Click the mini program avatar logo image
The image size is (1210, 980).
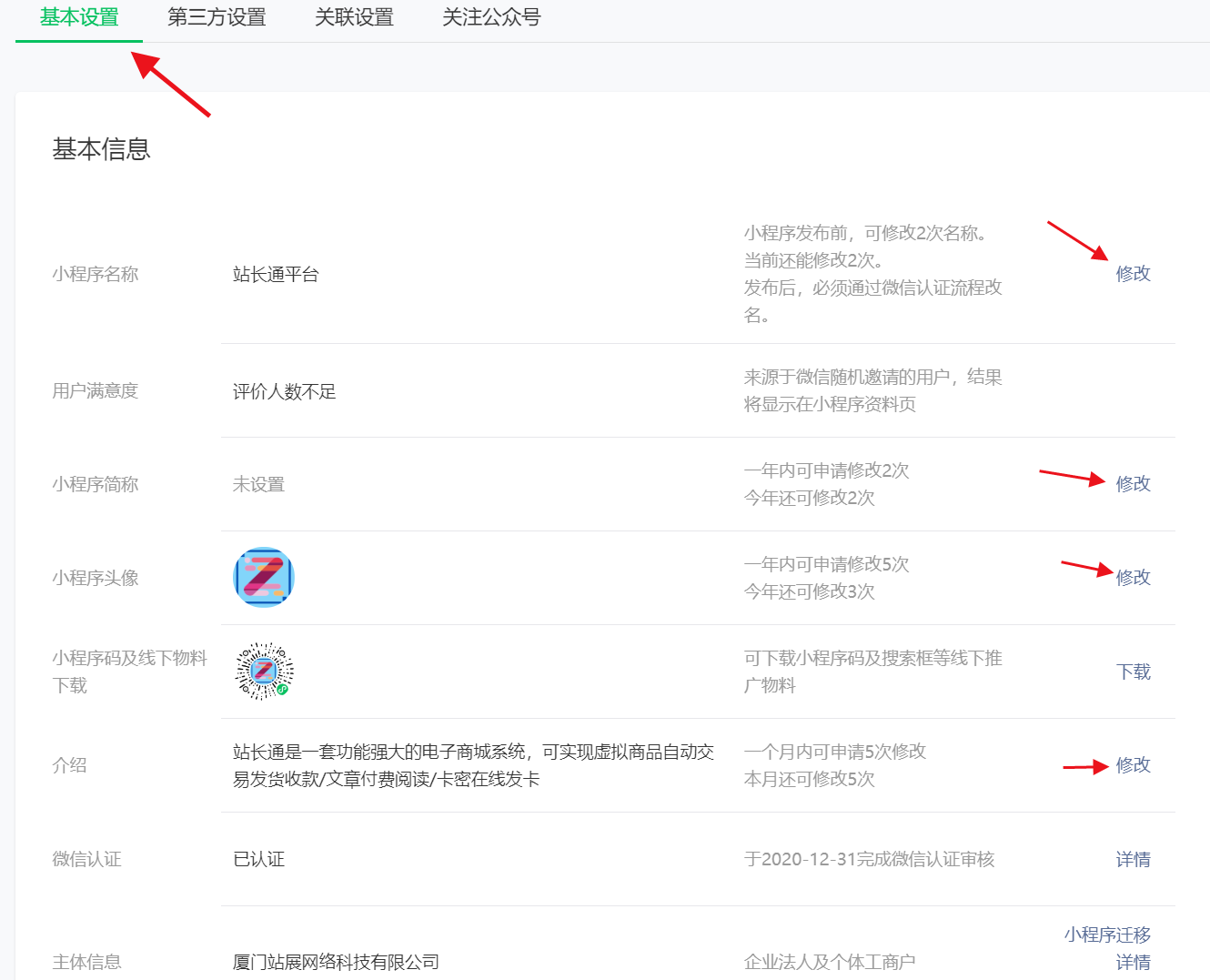tap(264, 578)
